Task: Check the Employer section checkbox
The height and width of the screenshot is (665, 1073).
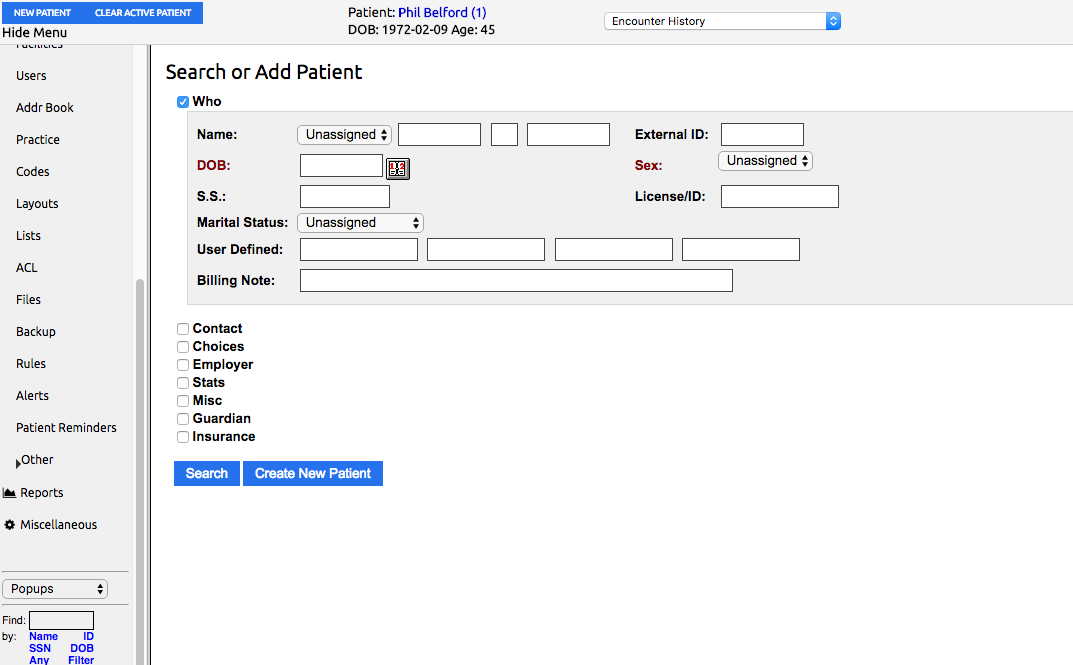Action: coord(183,365)
